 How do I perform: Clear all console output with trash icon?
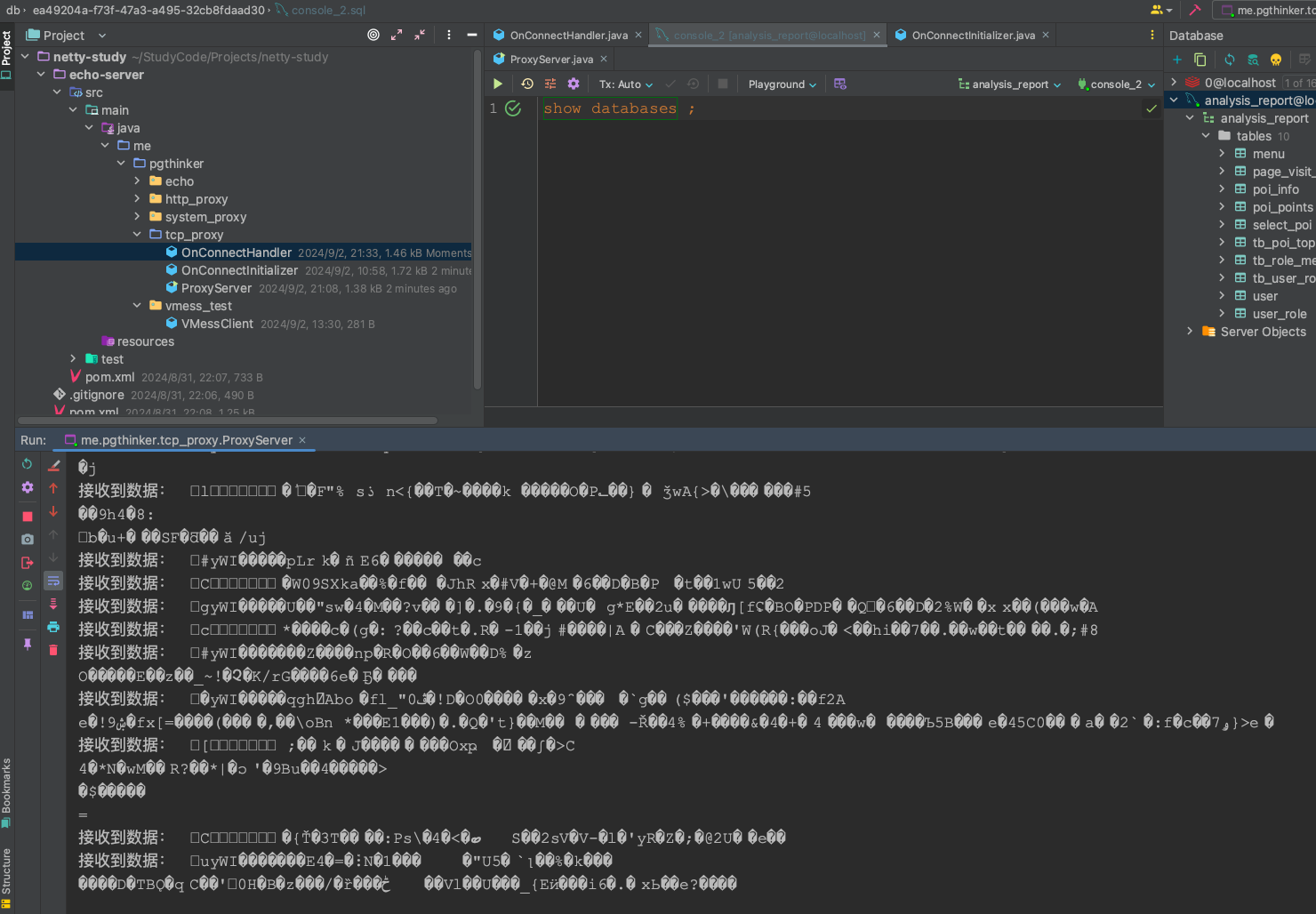(x=53, y=650)
